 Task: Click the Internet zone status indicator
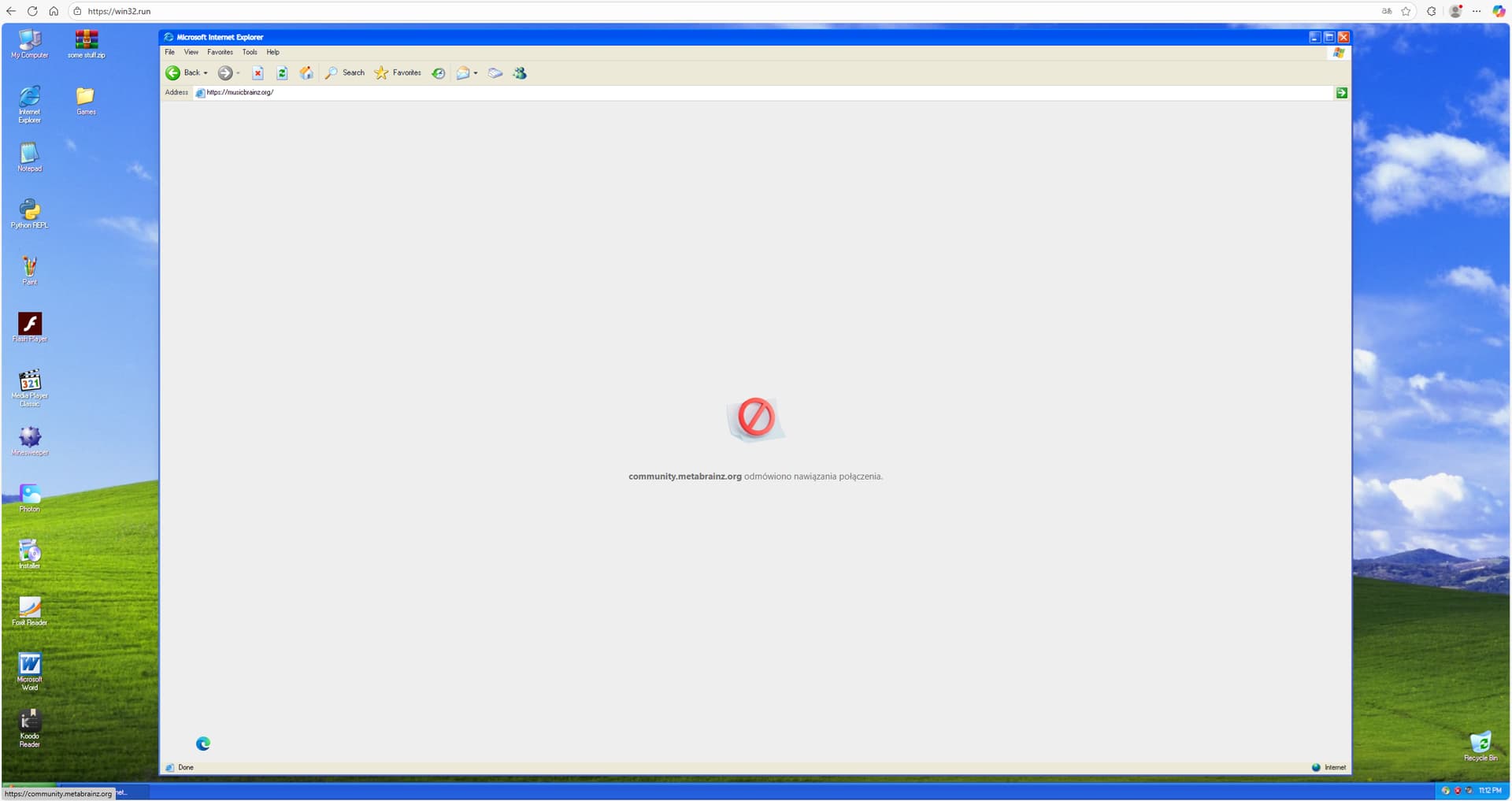tap(1329, 768)
